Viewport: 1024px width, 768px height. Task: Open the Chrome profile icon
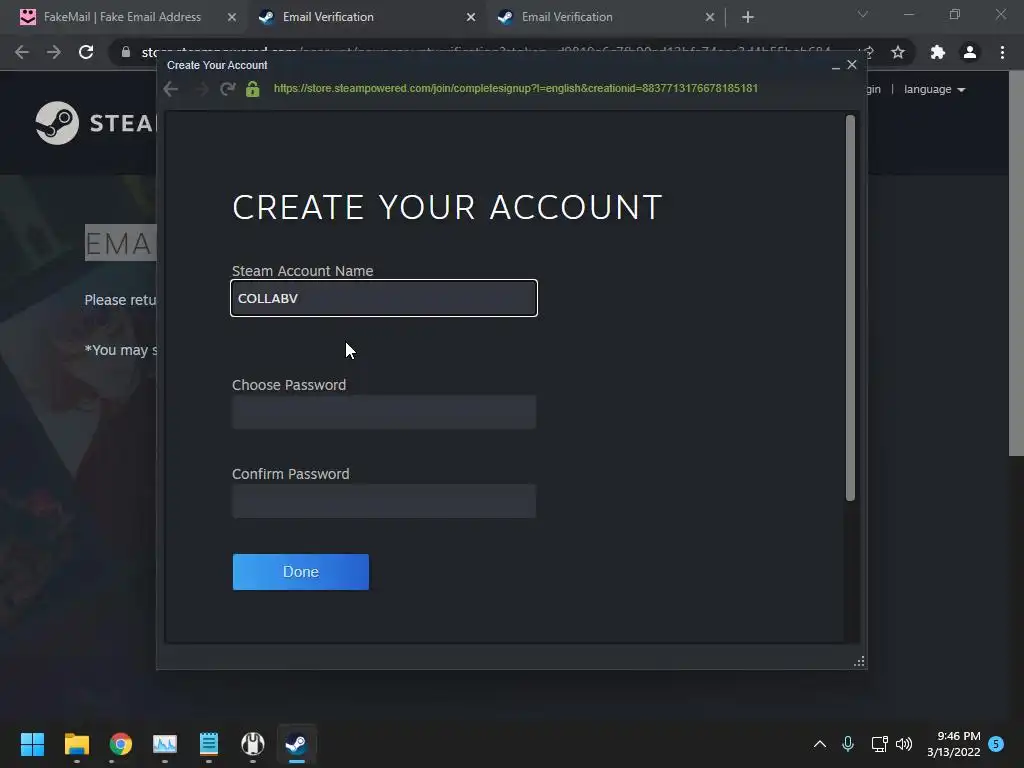[x=970, y=52]
